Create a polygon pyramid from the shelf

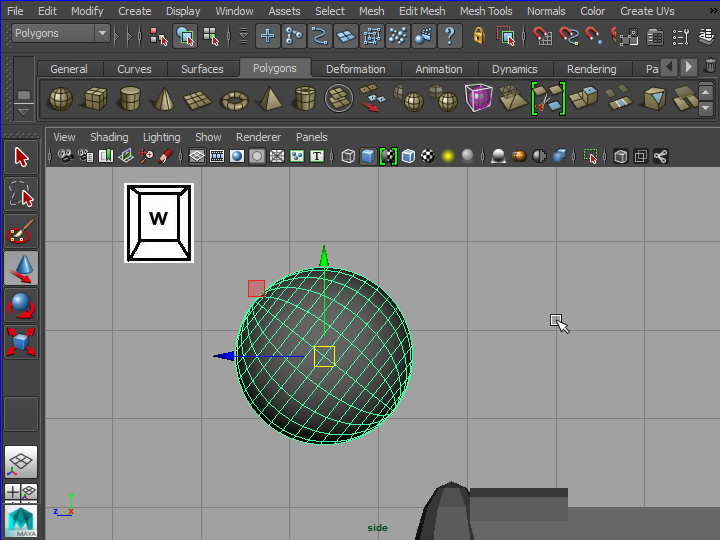[270, 99]
